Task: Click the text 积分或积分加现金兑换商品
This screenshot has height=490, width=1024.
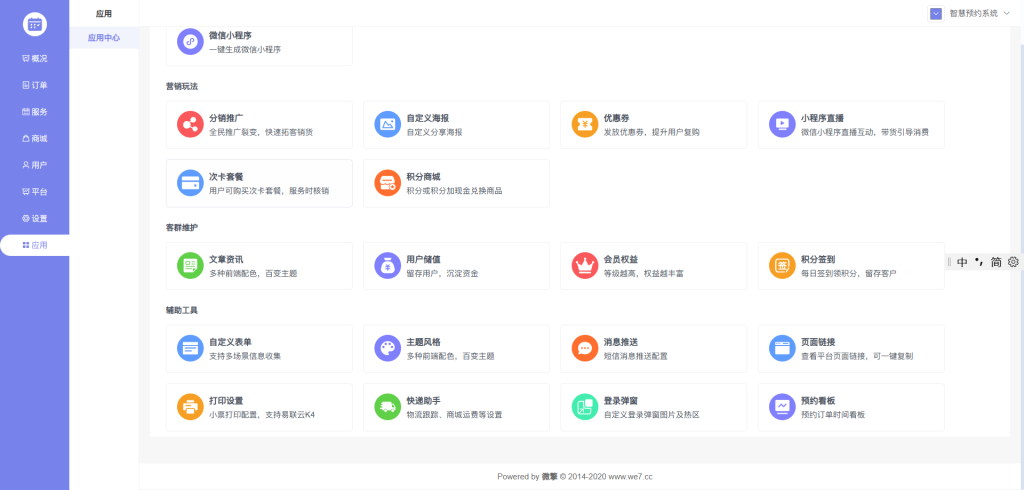Action: tap(455, 191)
